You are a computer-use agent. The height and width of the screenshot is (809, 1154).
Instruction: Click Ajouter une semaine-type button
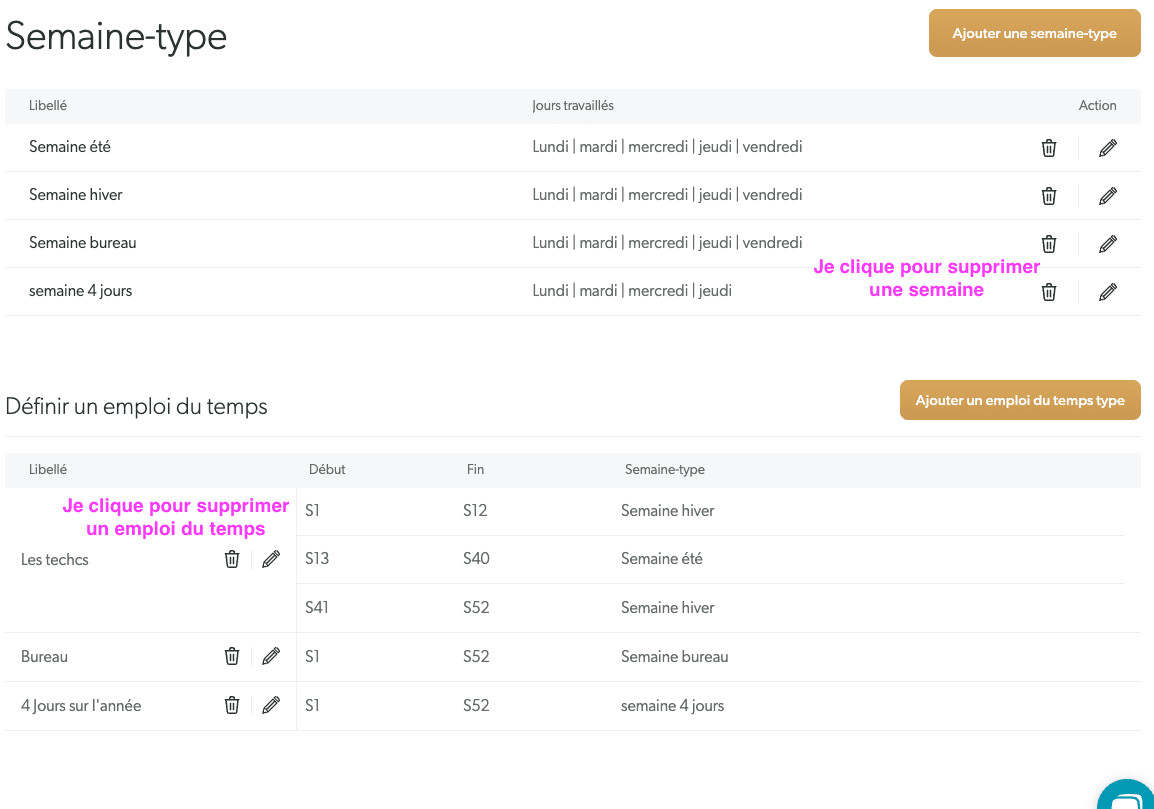point(1034,33)
